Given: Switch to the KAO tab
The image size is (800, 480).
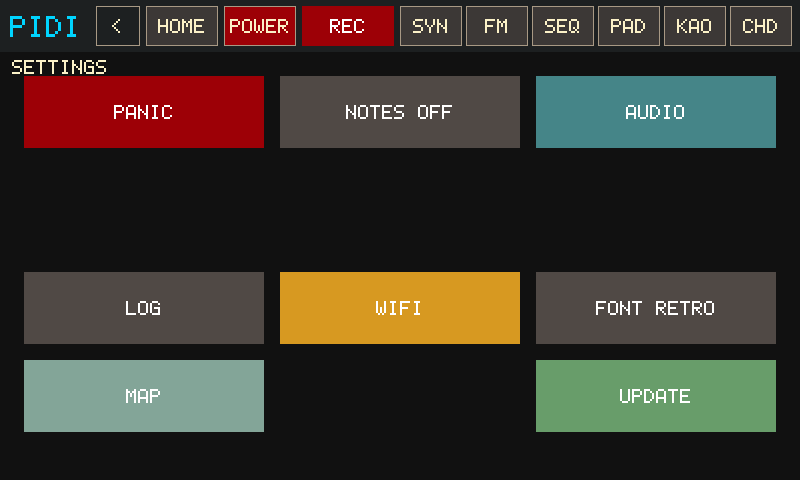Looking at the screenshot, I should [x=694, y=26].
